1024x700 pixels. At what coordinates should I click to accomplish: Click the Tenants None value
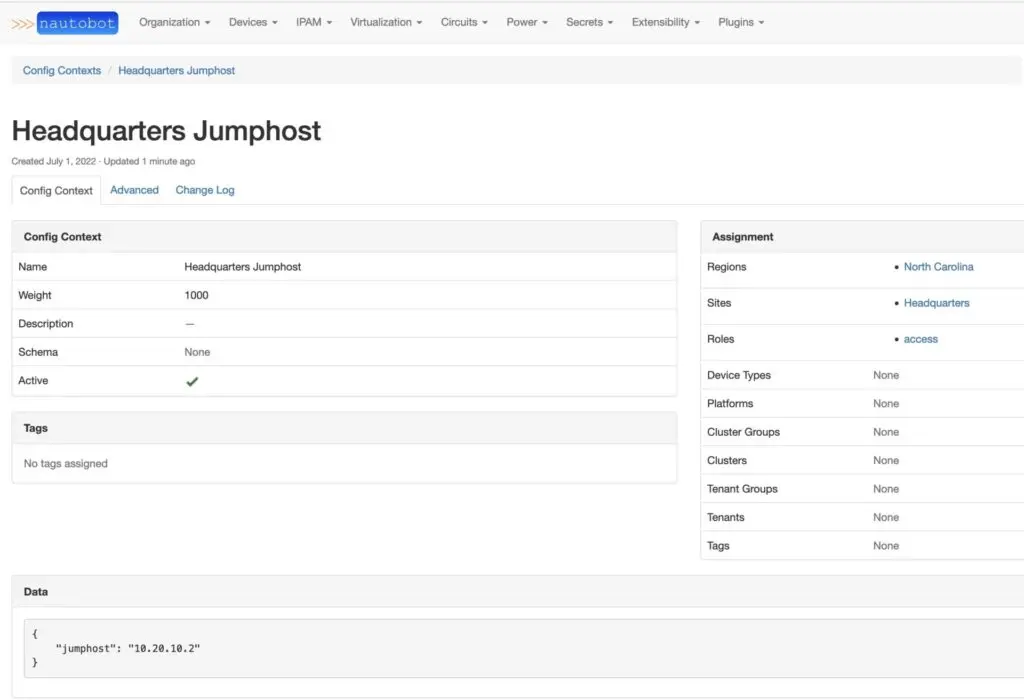(886, 517)
